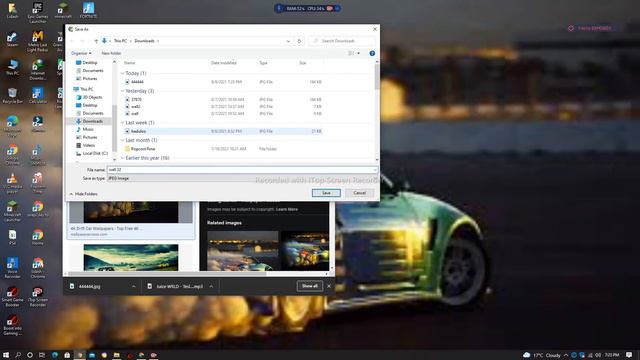
Task: Open the Google Chrome desktop icon
Action: pyautogui.click(x=12, y=154)
